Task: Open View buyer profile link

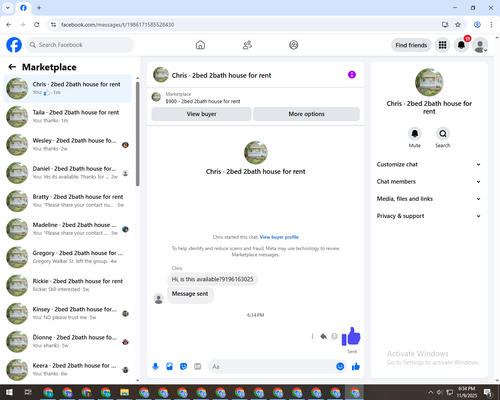Action: pos(279,237)
